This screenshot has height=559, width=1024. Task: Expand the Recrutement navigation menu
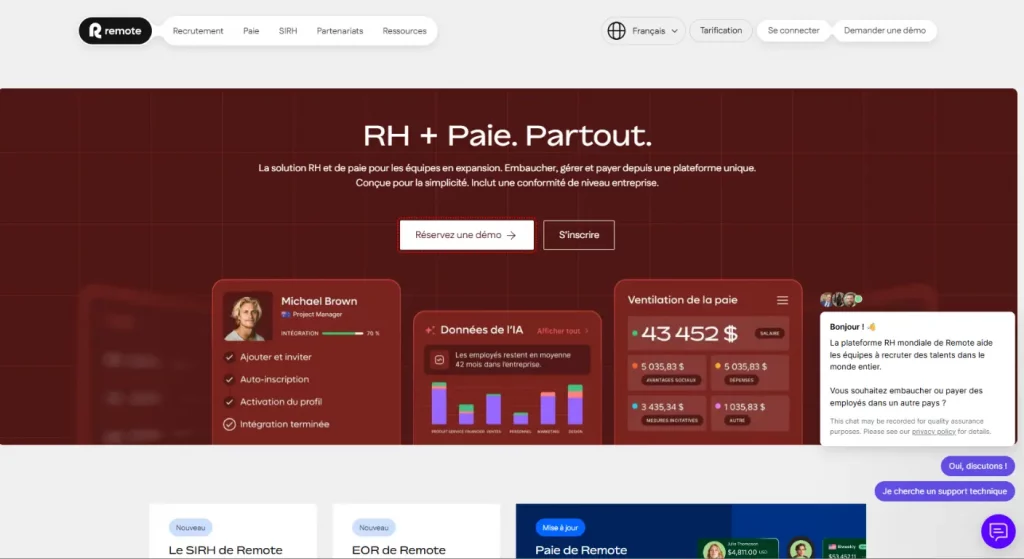[x=198, y=31]
